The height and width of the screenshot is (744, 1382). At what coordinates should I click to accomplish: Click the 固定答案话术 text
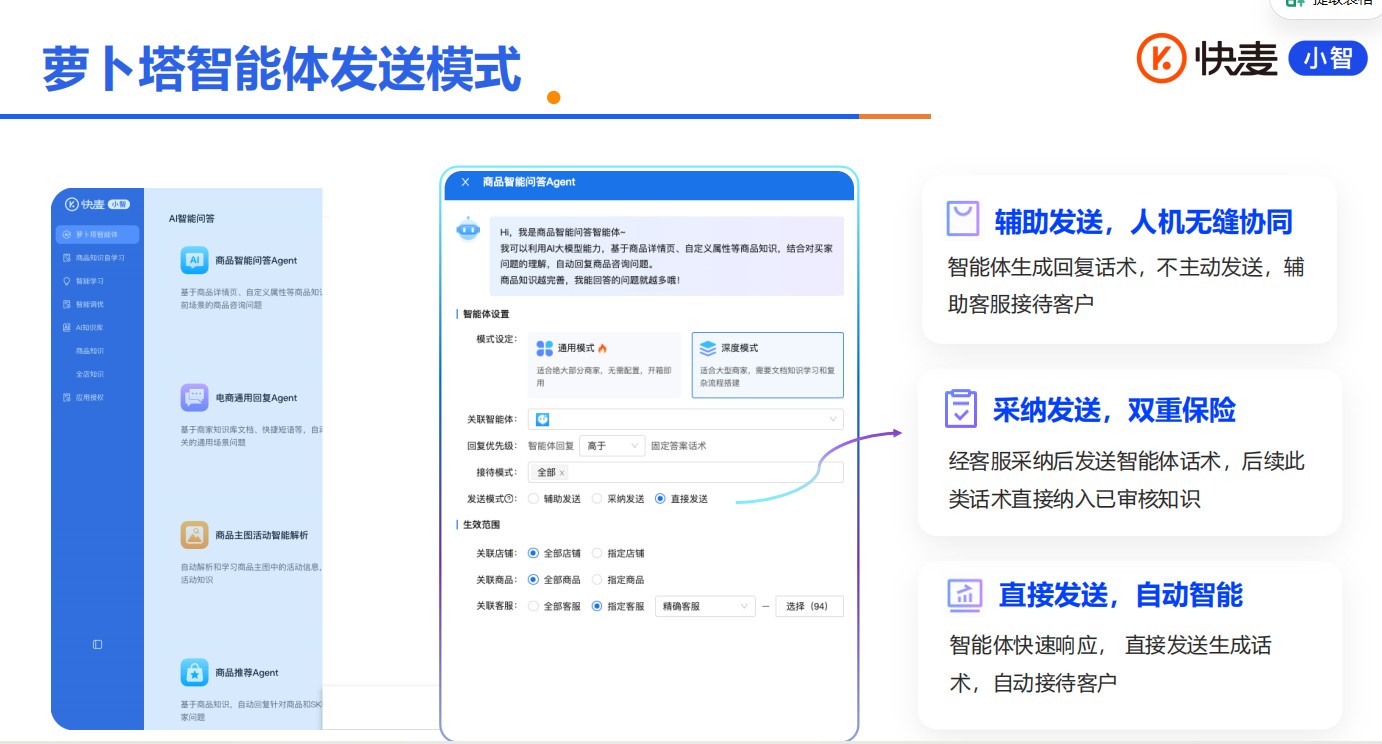(x=678, y=446)
